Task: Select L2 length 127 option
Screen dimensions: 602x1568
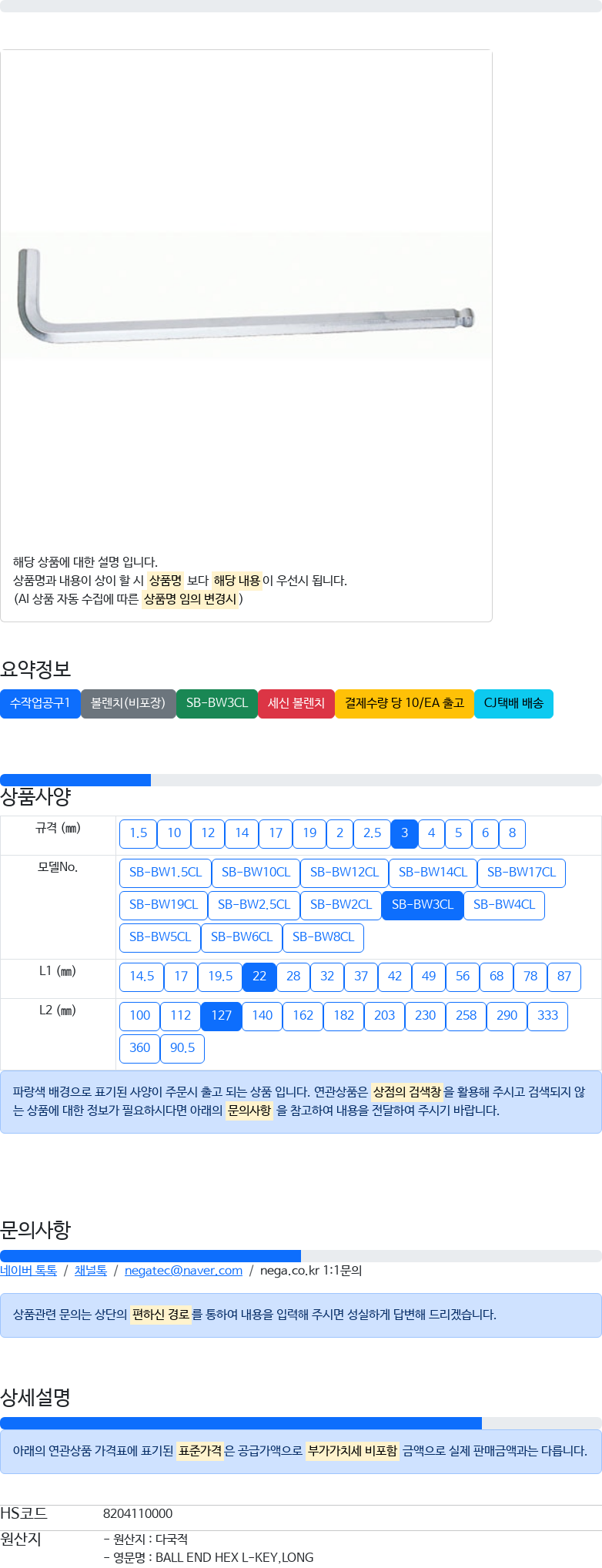Action: coord(221,1016)
